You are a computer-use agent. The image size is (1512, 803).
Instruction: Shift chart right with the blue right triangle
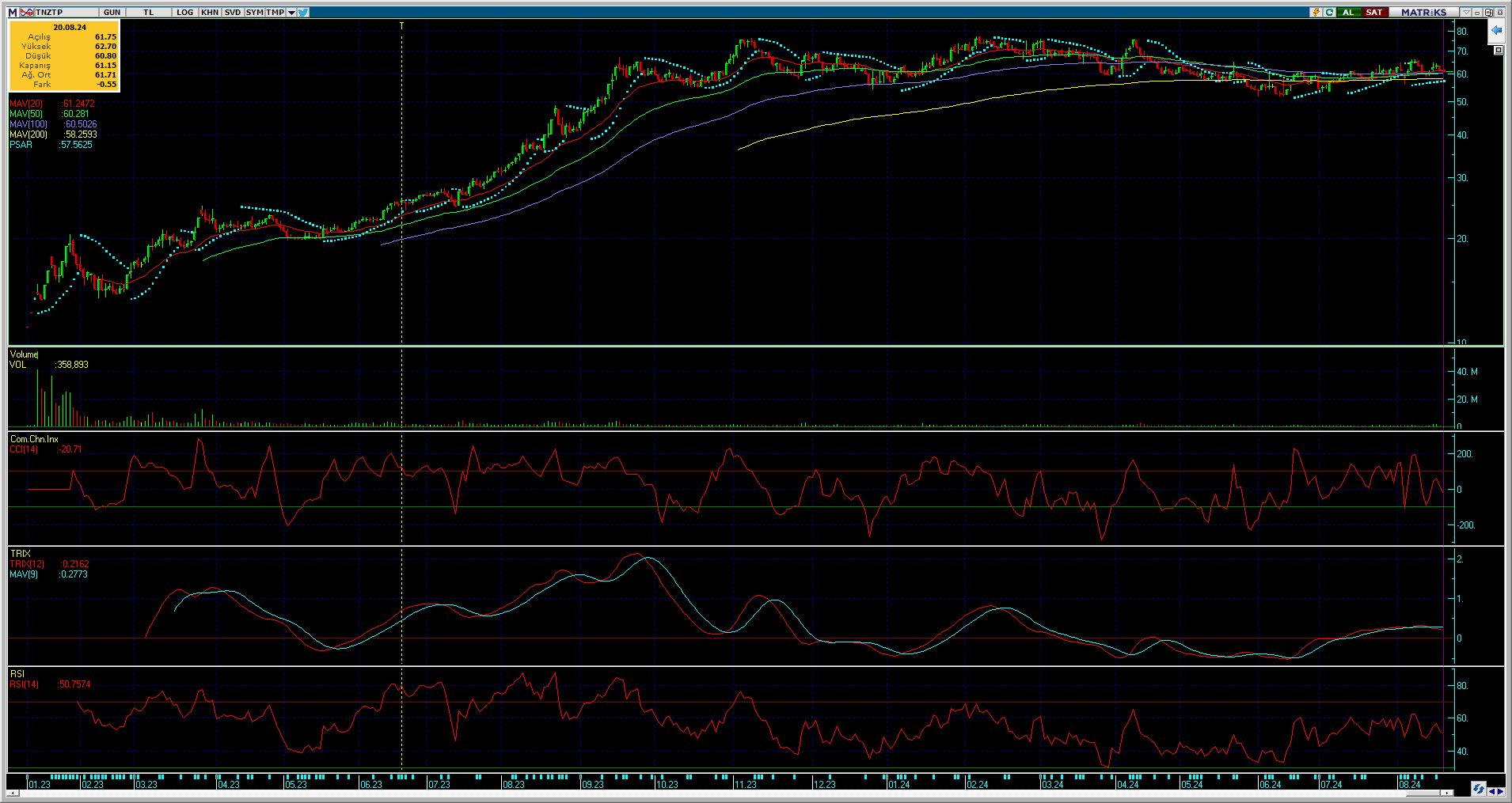coord(1500,791)
